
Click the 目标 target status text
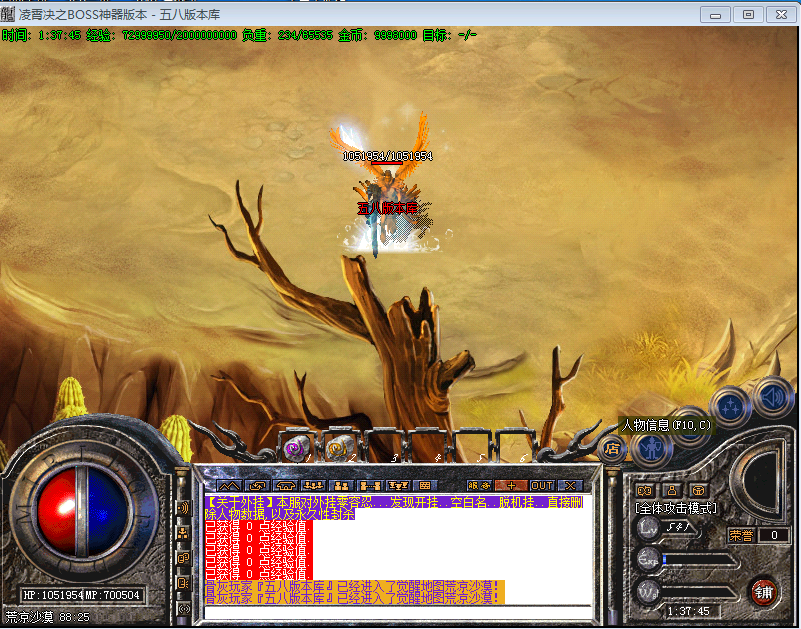pyautogui.click(x=450, y=35)
